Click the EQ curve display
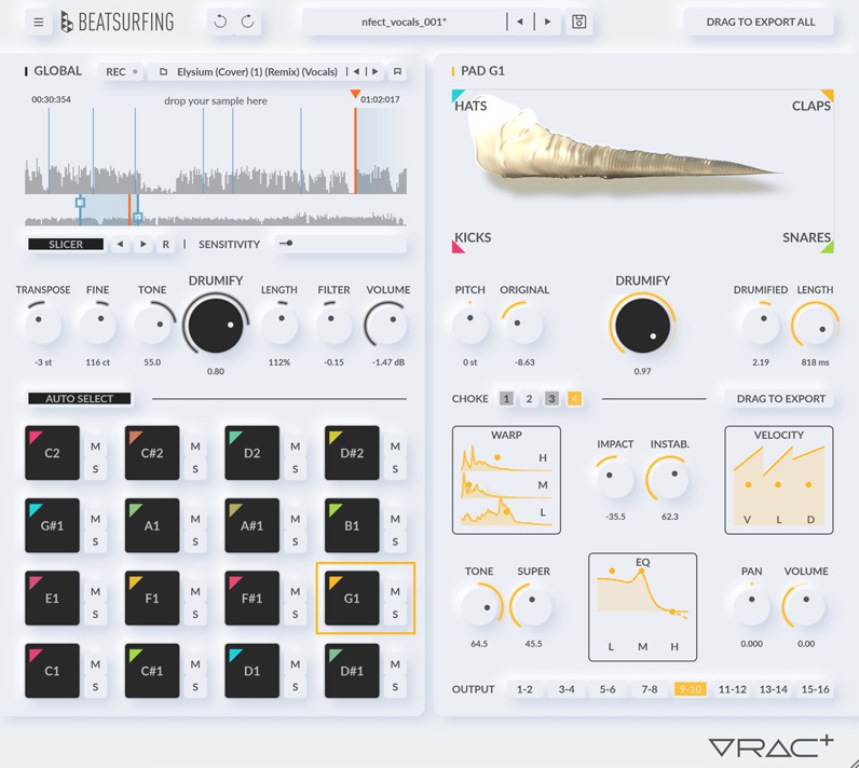859x768 pixels. [643, 607]
